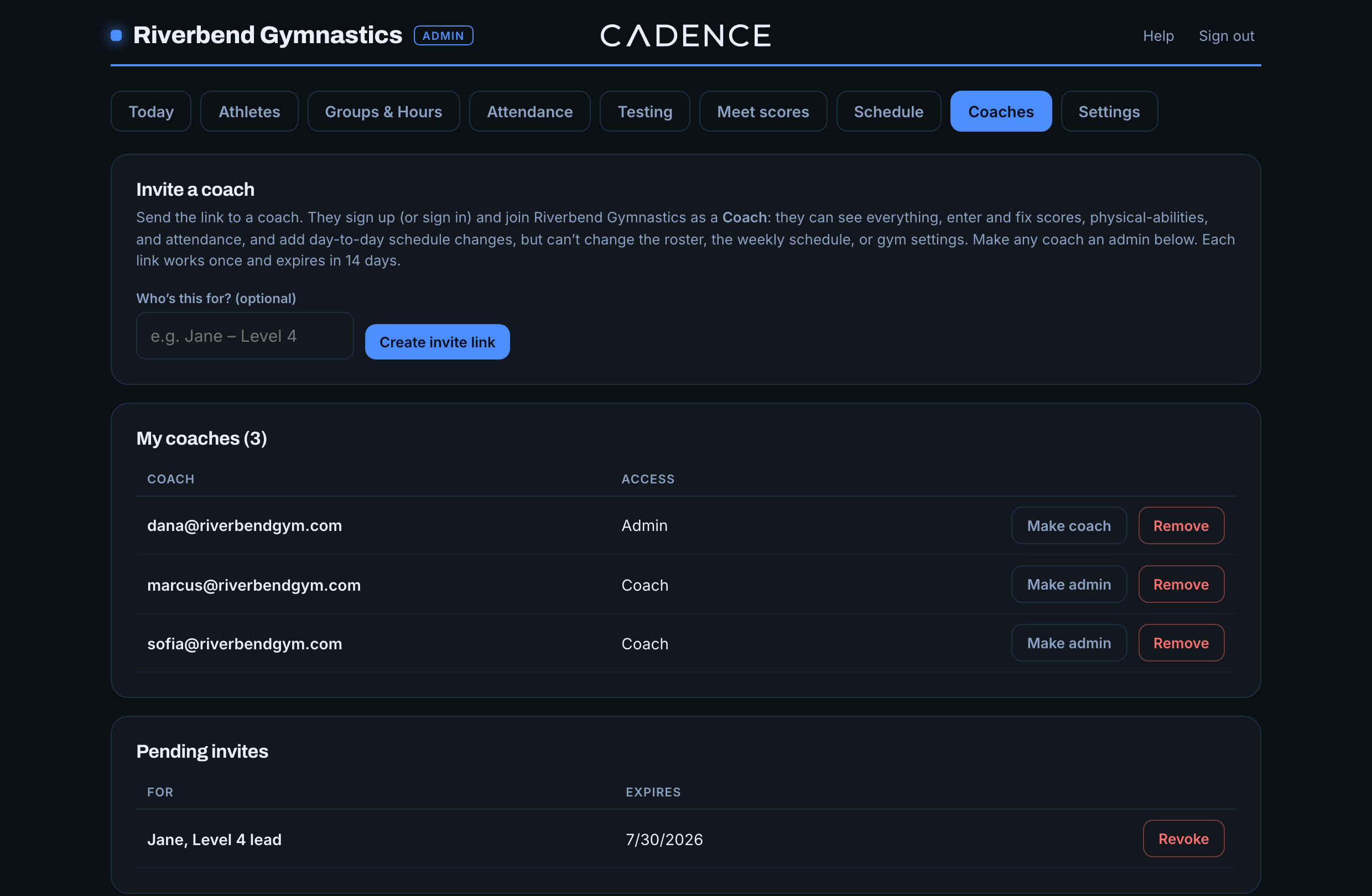1372x896 pixels.
Task: Click the marcus@riverbendgym.com email
Action: (x=253, y=585)
